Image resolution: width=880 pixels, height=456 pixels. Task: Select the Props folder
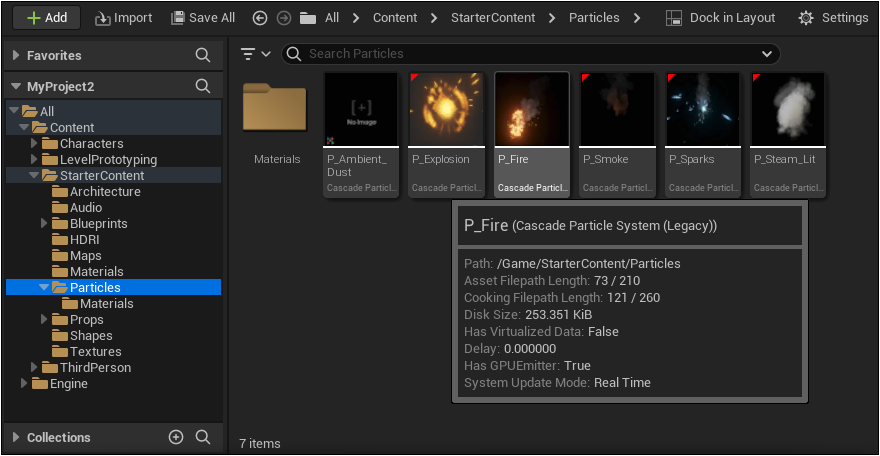coord(78,320)
